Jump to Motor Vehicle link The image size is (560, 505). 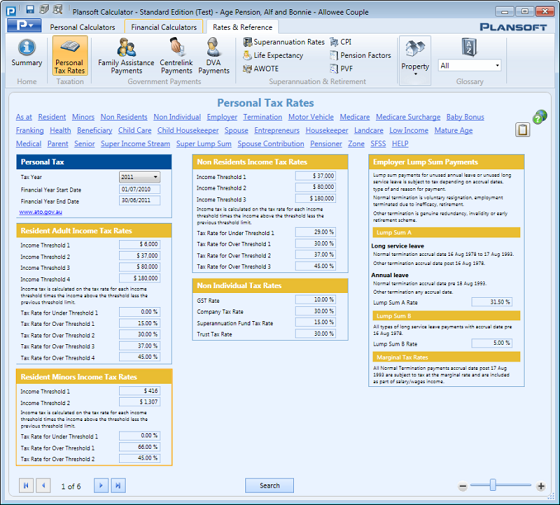(311, 117)
